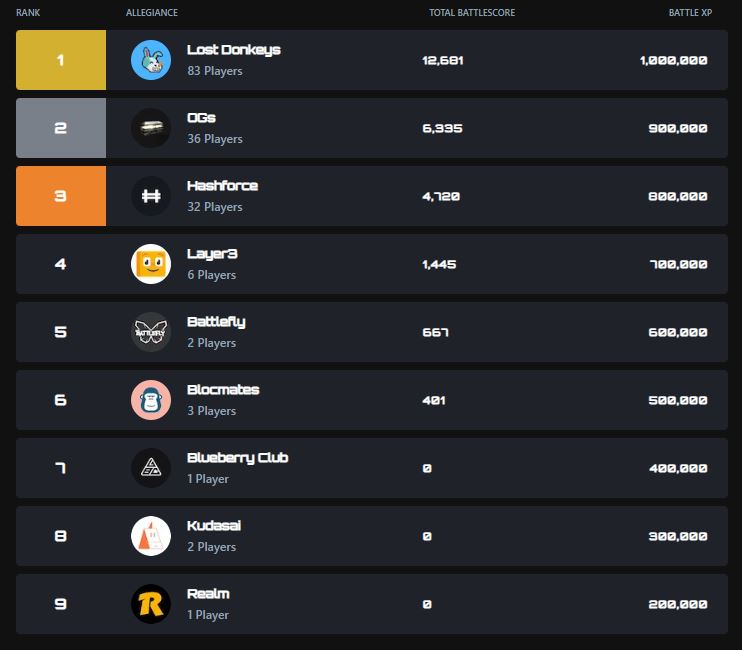Click the Layer3 yellow cube avatar

coord(151,264)
